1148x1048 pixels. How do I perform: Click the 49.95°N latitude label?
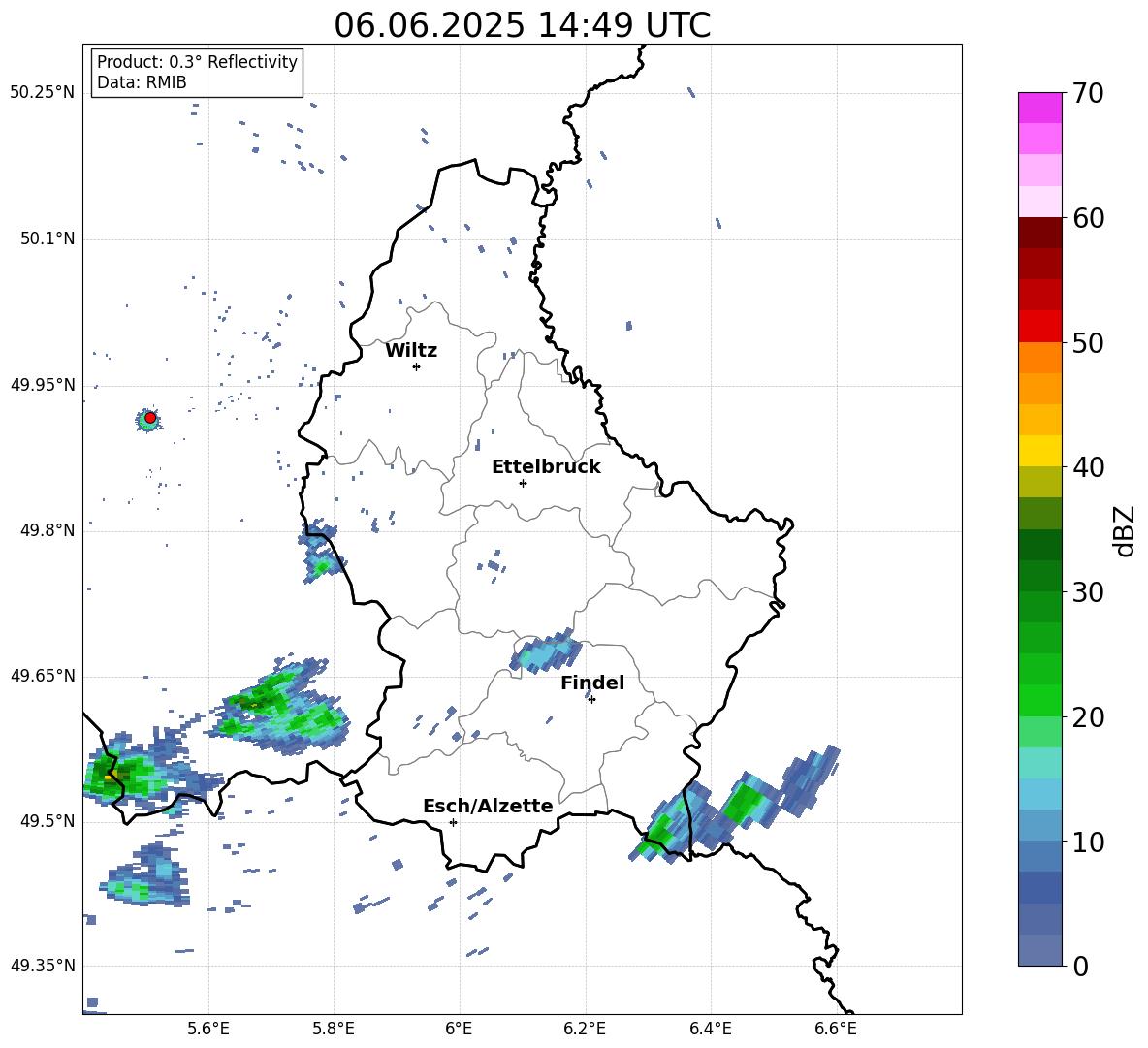pyautogui.click(x=43, y=385)
